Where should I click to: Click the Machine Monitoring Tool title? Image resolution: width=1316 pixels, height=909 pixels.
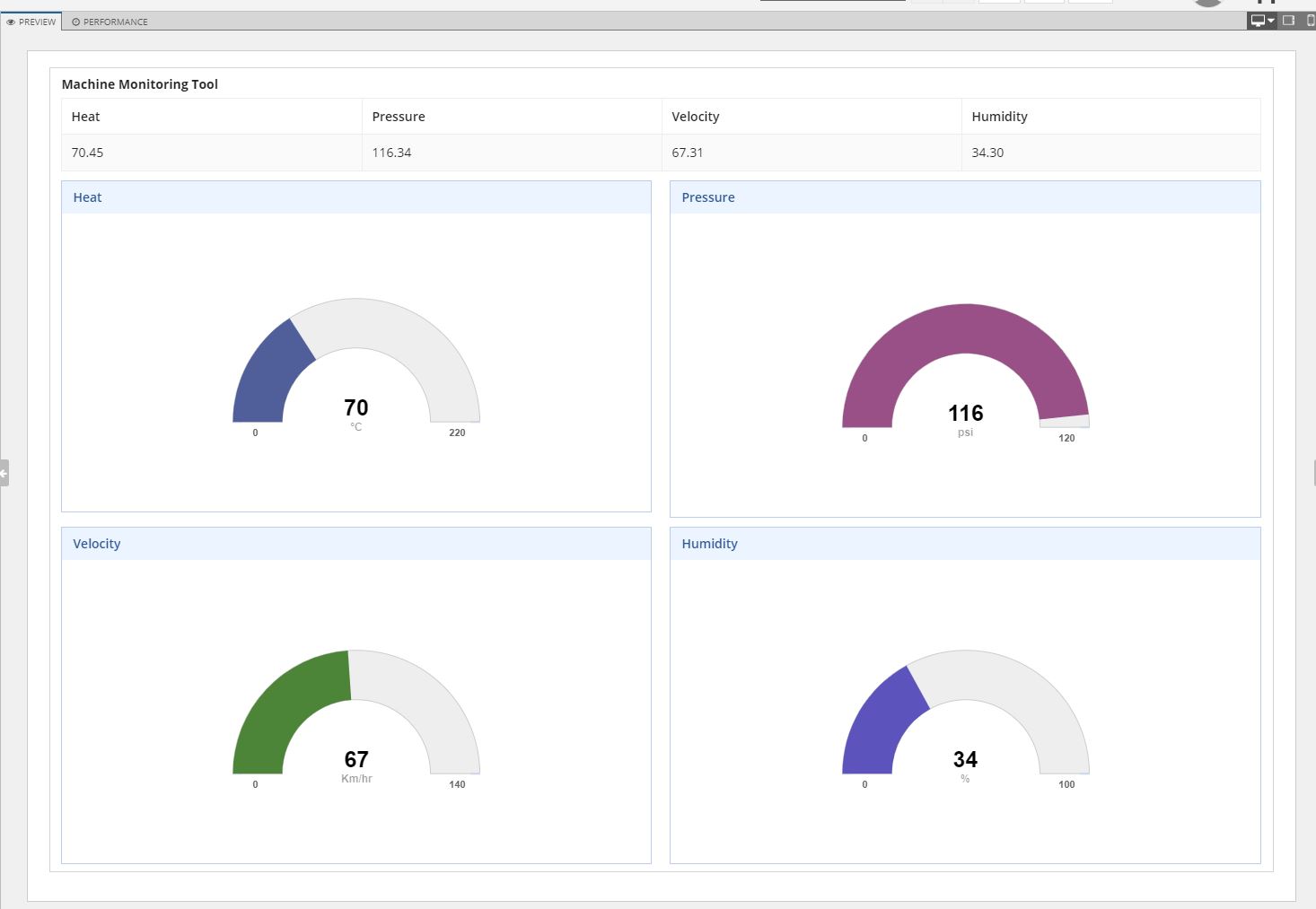140,83
